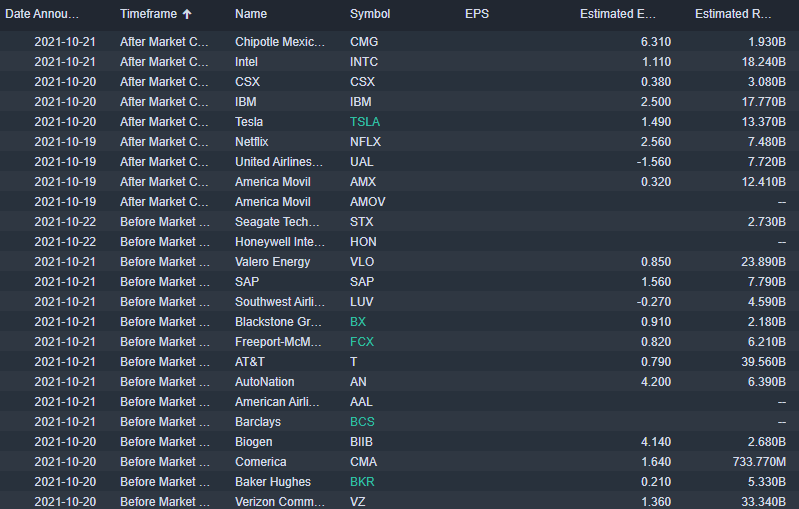799x509 pixels.
Task: Sort table by the Name column header
Action: coord(251,14)
